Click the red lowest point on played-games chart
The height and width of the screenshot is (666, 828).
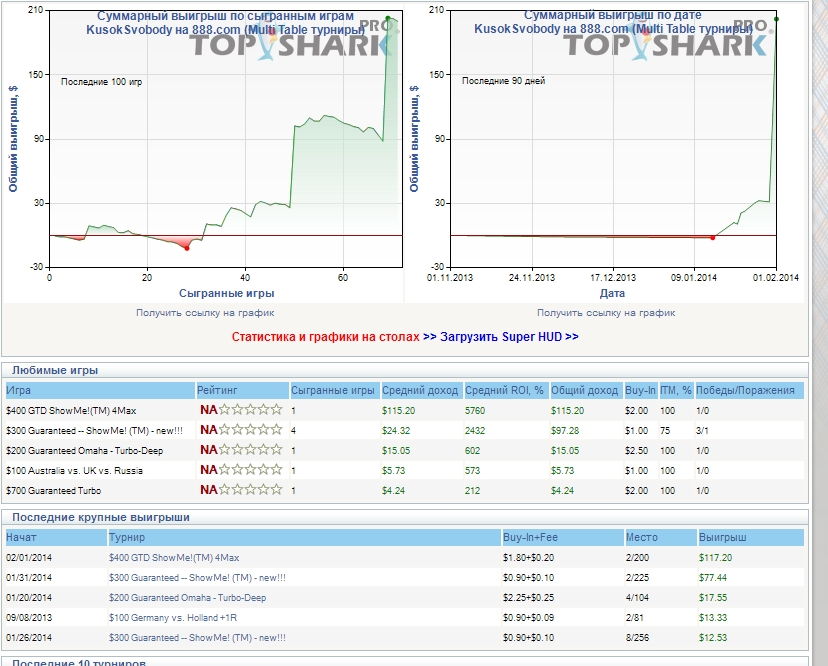coord(187,248)
